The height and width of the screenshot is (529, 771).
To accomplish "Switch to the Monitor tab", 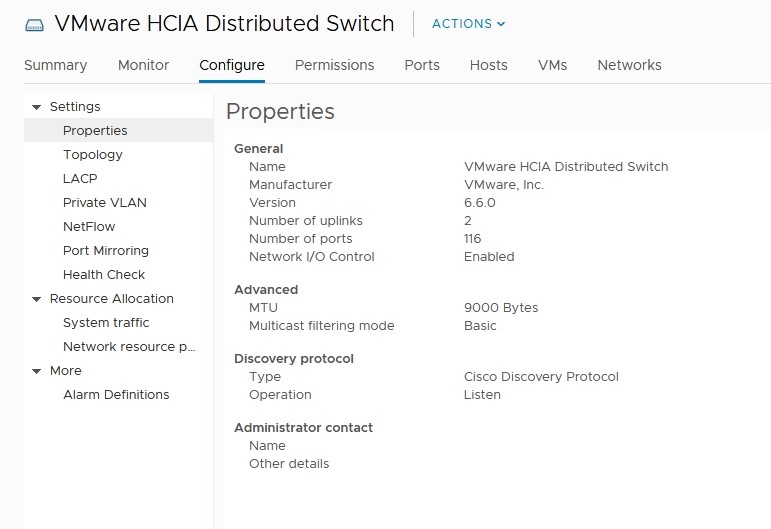I will click(x=143, y=65).
